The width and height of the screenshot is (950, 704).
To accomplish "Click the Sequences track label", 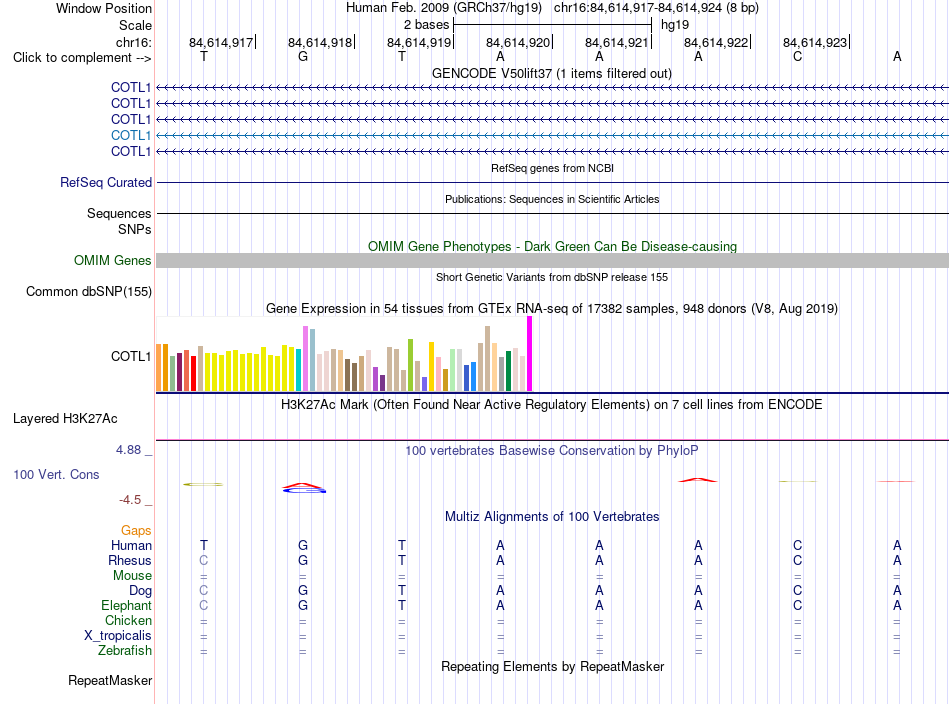I will [119, 213].
